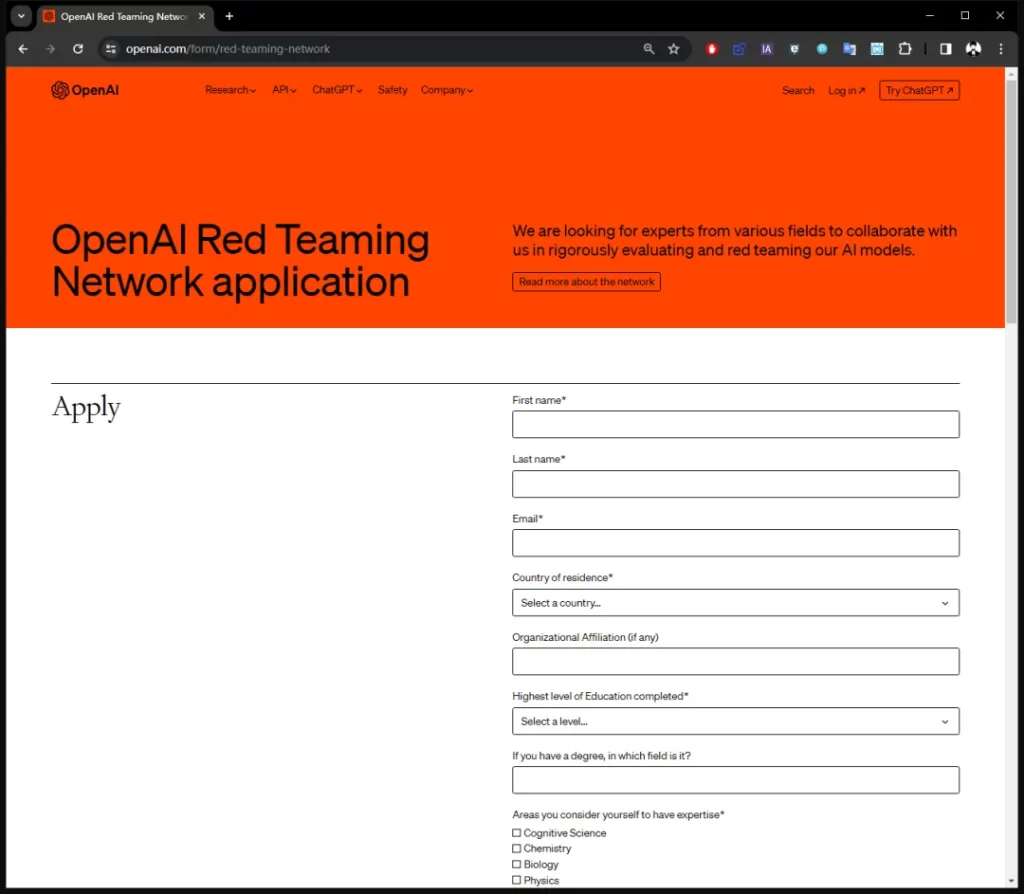Expand the Highest level of Education dropdown
The image size is (1024, 894).
735,721
